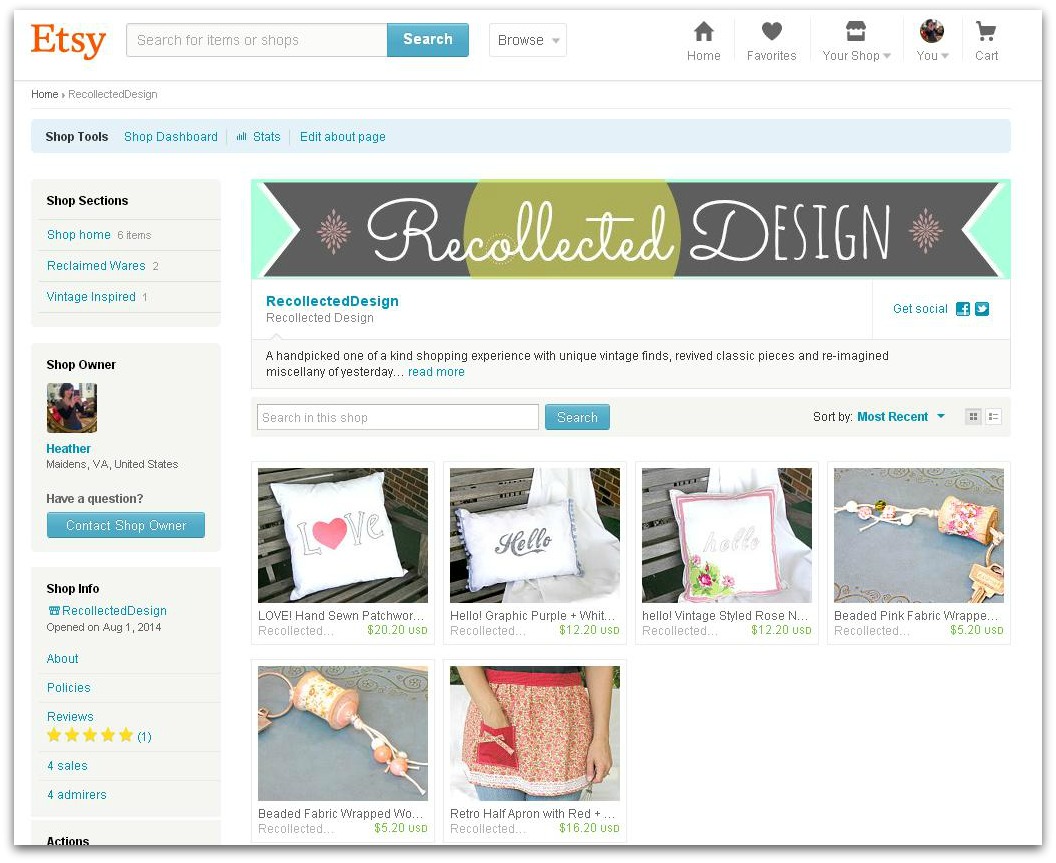Viewport: 1056px width, 863px height.
Task: Click the Cart icon
Action: click(986, 31)
